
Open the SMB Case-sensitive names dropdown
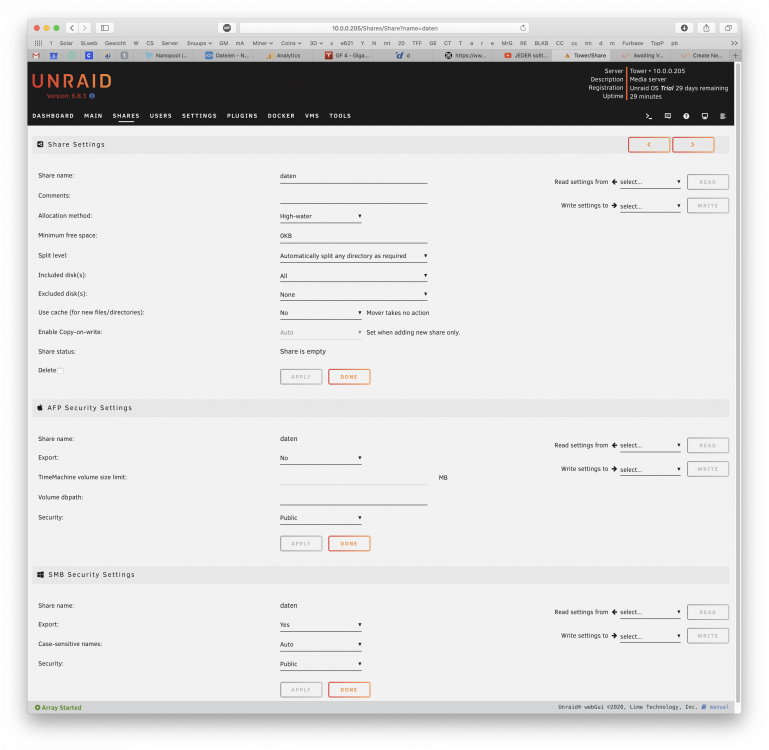tap(321, 645)
